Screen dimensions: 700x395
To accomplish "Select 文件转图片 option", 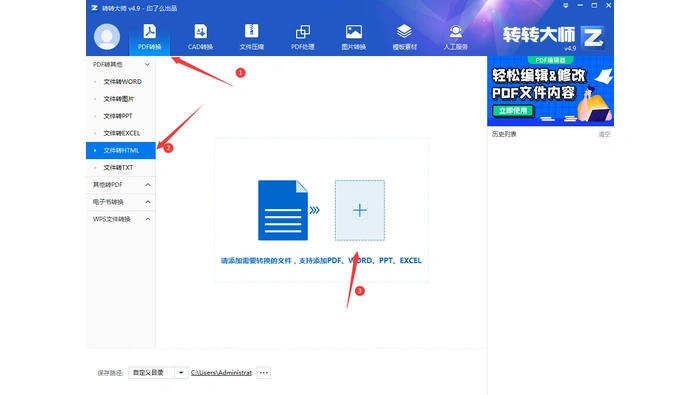I will (121, 99).
